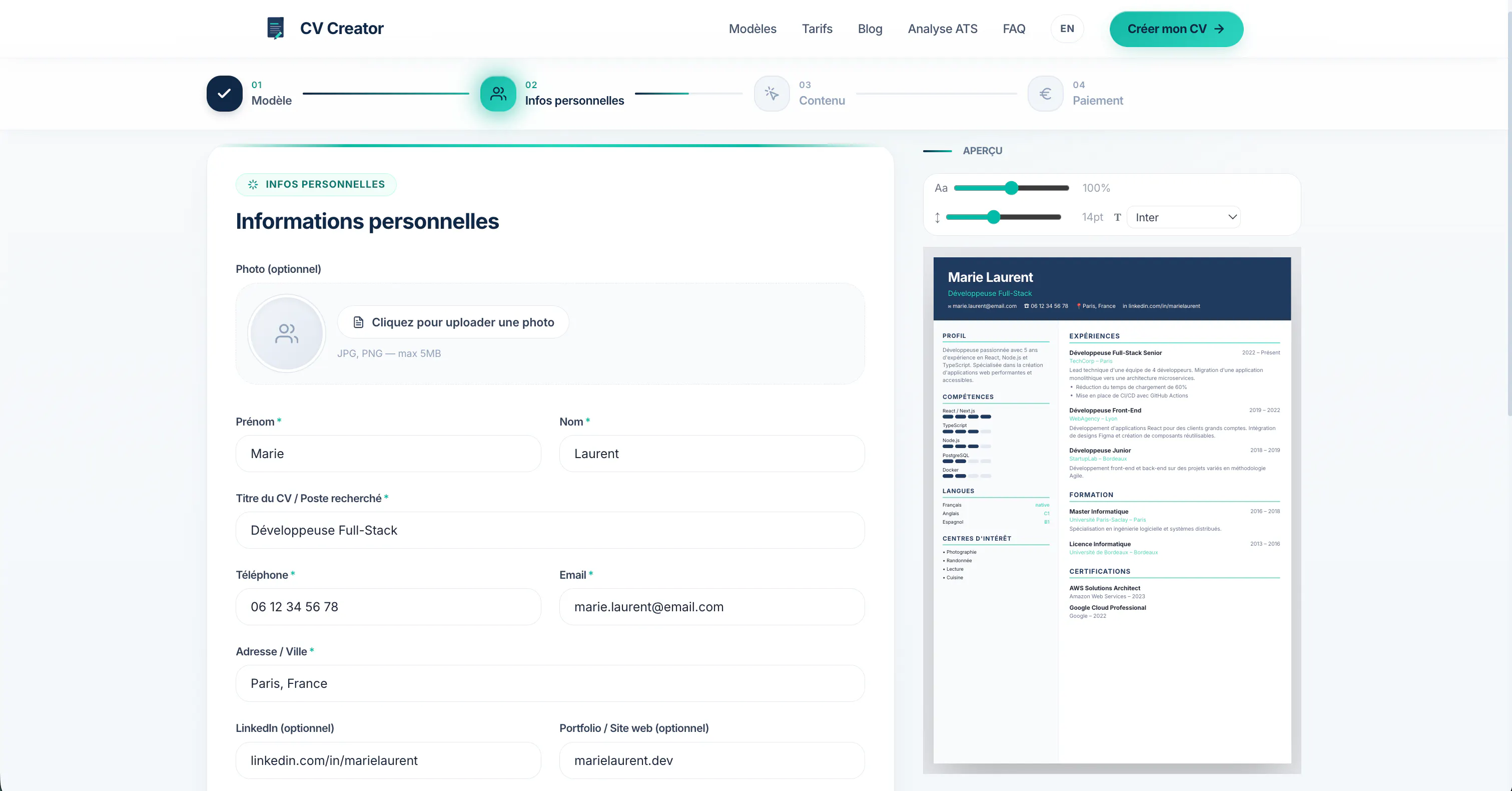Viewport: 1512px width, 791px height.
Task: Click the CV Creator brand name
Action: coord(342,28)
